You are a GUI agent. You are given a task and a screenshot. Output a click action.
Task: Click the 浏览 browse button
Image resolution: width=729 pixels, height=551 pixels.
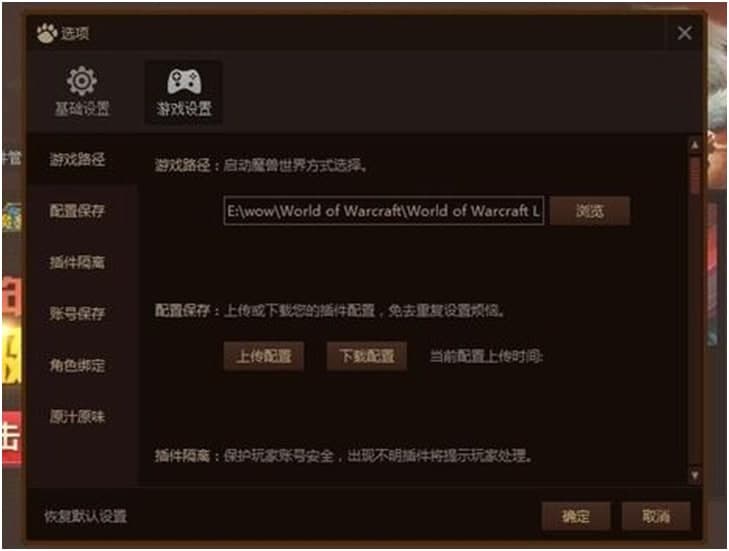(x=590, y=211)
